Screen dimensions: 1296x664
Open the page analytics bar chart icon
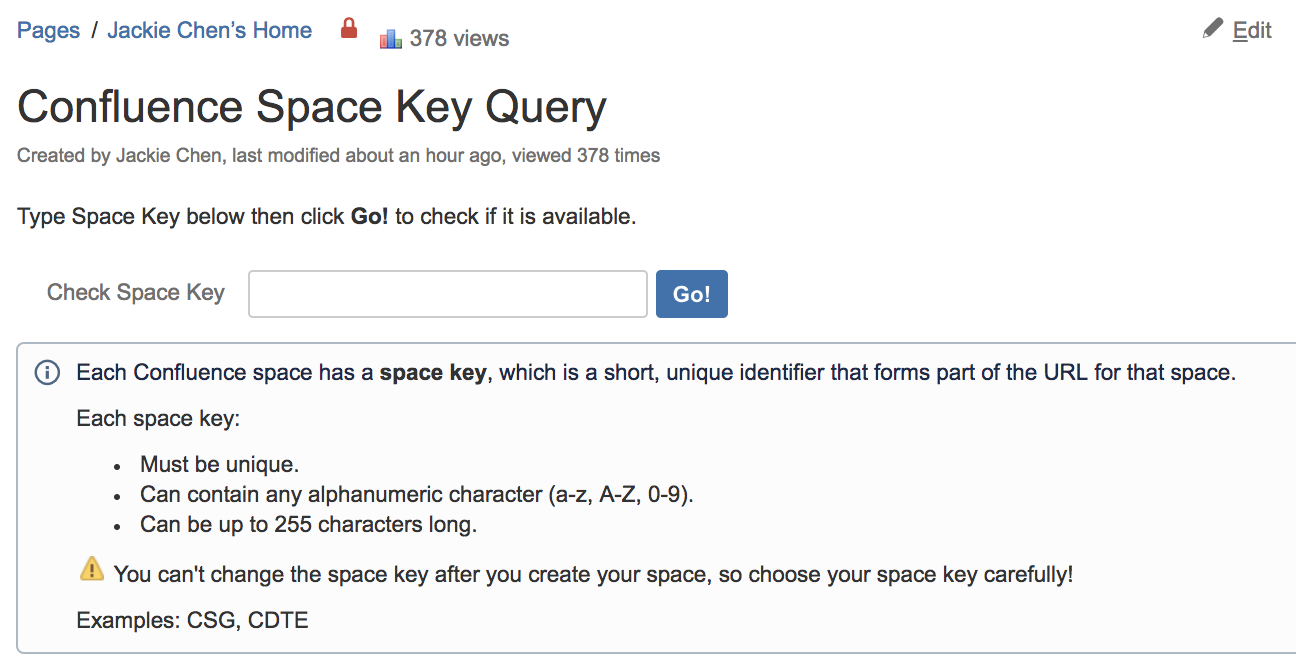pos(390,39)
